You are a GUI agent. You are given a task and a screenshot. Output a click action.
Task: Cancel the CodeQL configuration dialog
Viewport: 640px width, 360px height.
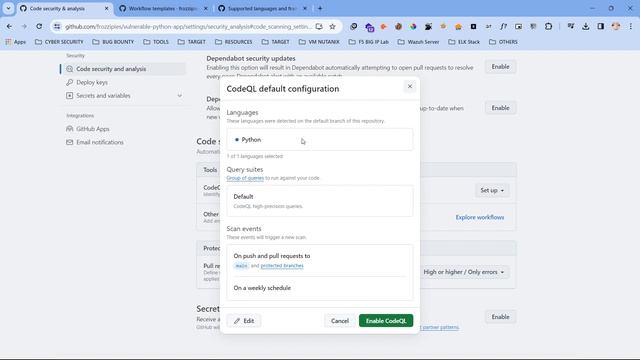(x=340, y=321)
